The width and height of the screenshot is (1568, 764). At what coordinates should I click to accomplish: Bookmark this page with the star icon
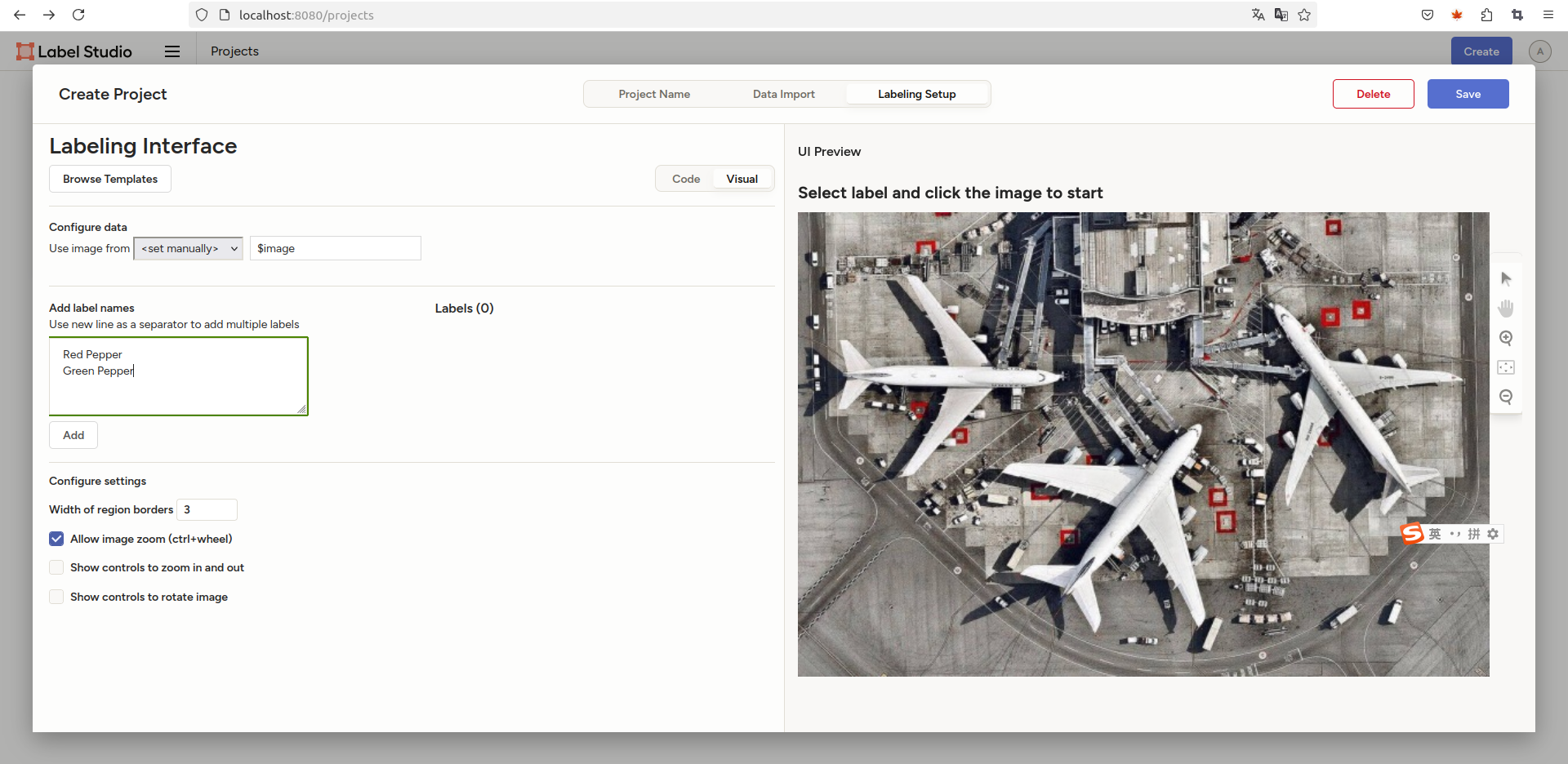[1304, 15]
